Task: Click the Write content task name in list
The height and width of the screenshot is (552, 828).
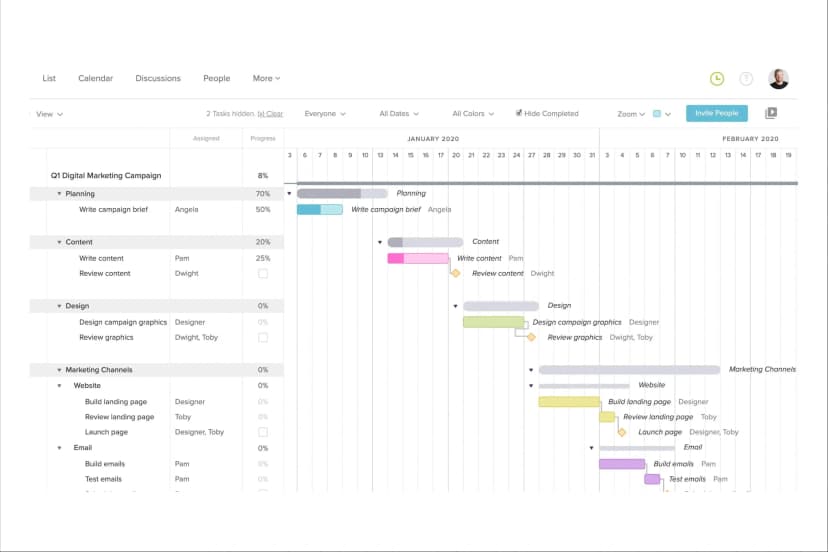Action: (x=101, y=258)
